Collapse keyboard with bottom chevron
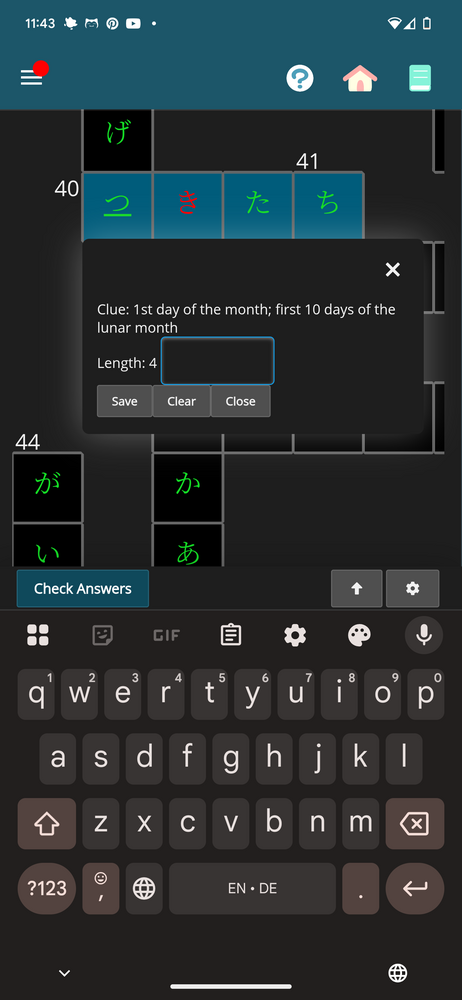Image resolution: width=462 pixels, height=1000 pixels. (x=64, y=973)
